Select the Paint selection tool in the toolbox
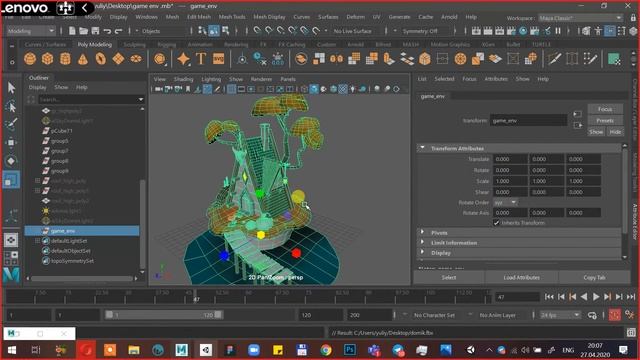640x360 pixels. 11,124
